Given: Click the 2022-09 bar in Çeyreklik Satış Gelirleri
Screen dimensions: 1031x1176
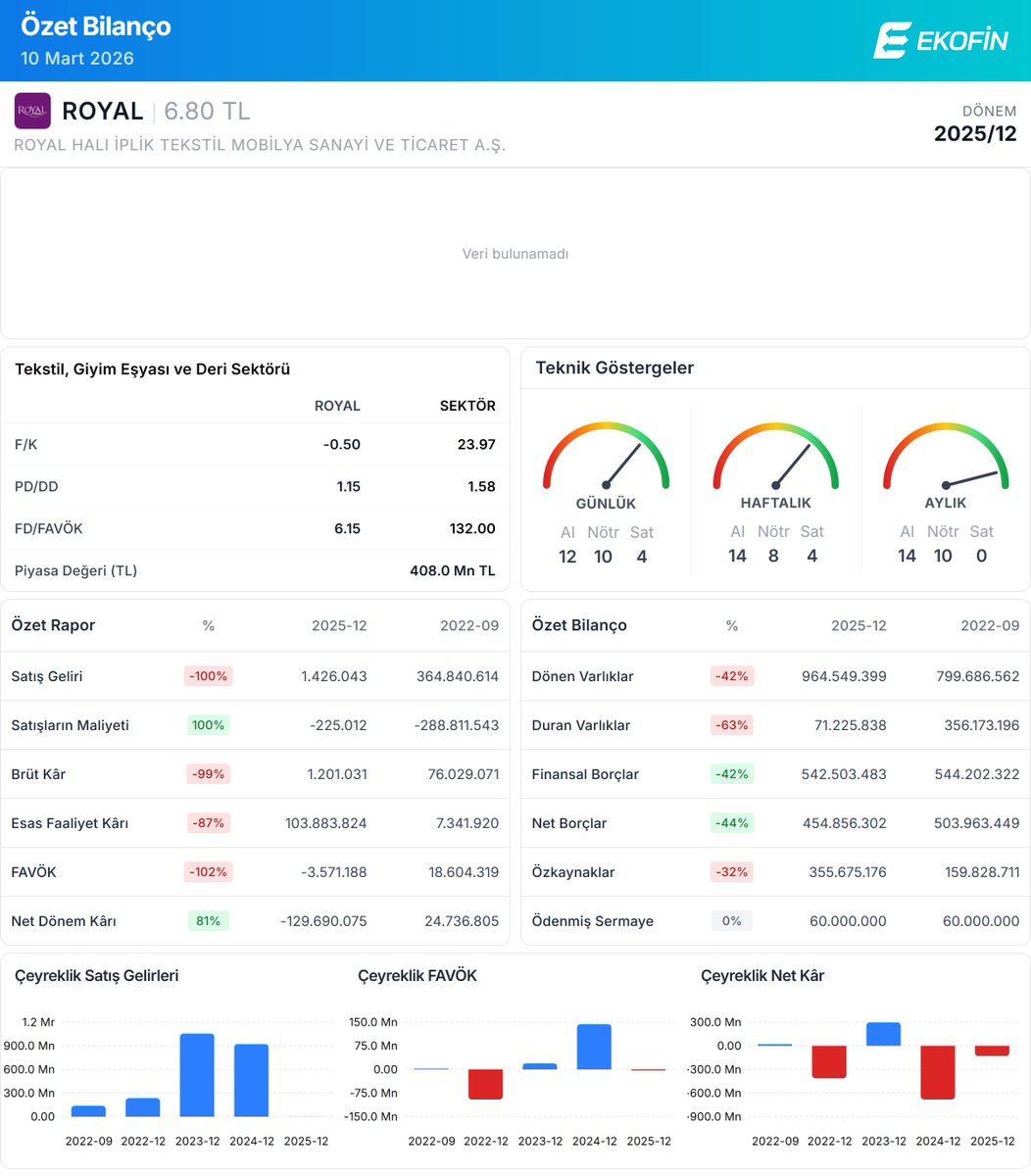Looking at the screenshot, I should coord(89,1111).
